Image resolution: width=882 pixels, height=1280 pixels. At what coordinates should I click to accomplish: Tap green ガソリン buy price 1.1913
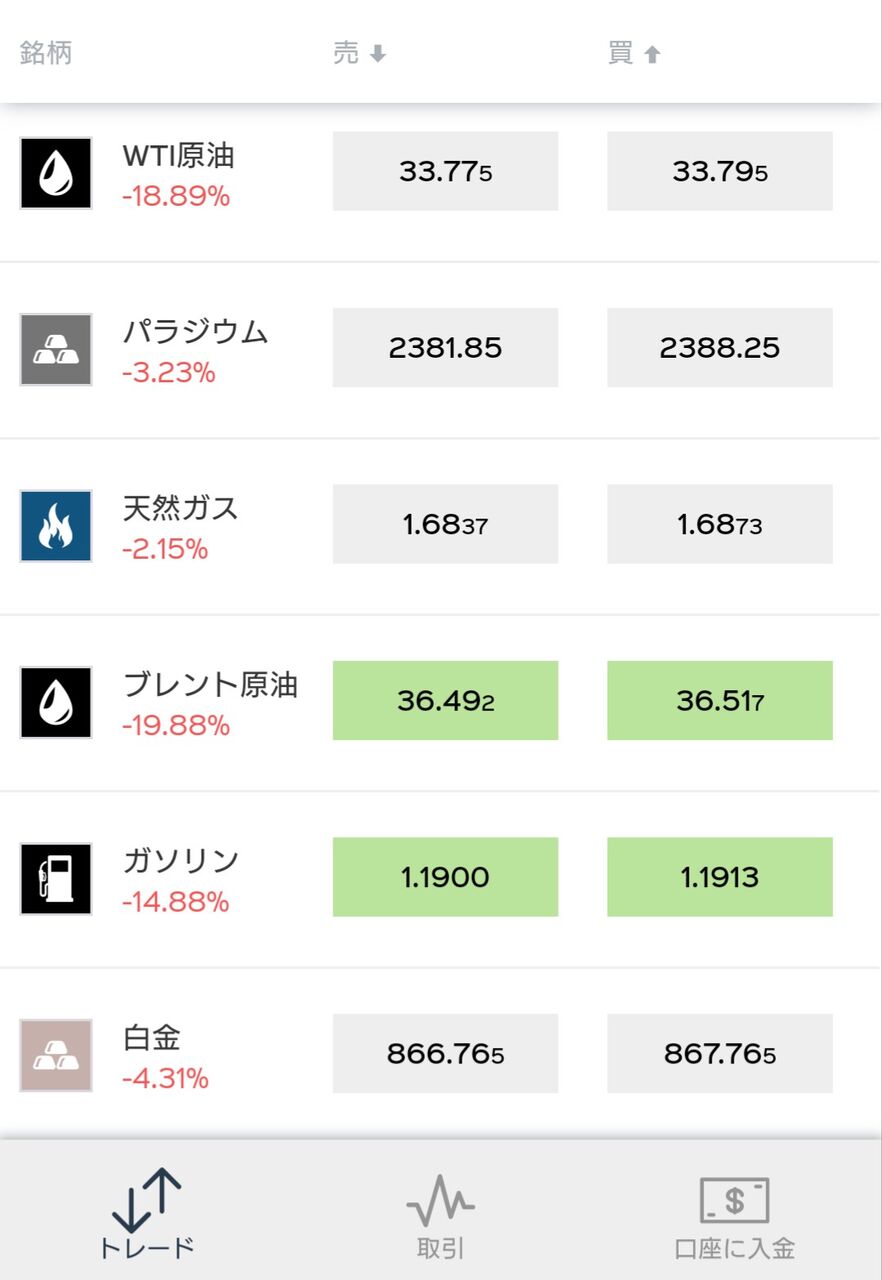click(720, 877)
